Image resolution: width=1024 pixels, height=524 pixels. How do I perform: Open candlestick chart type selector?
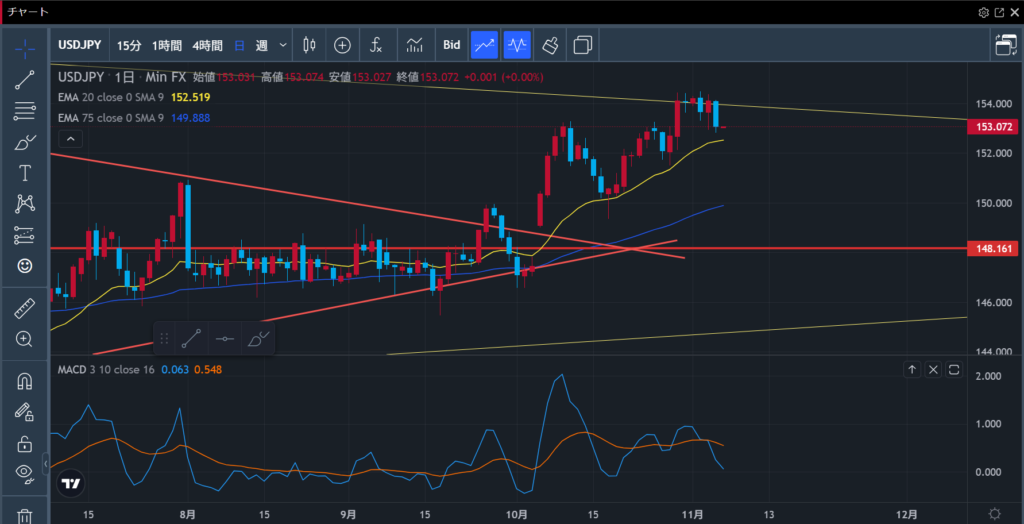coord(308,45)
